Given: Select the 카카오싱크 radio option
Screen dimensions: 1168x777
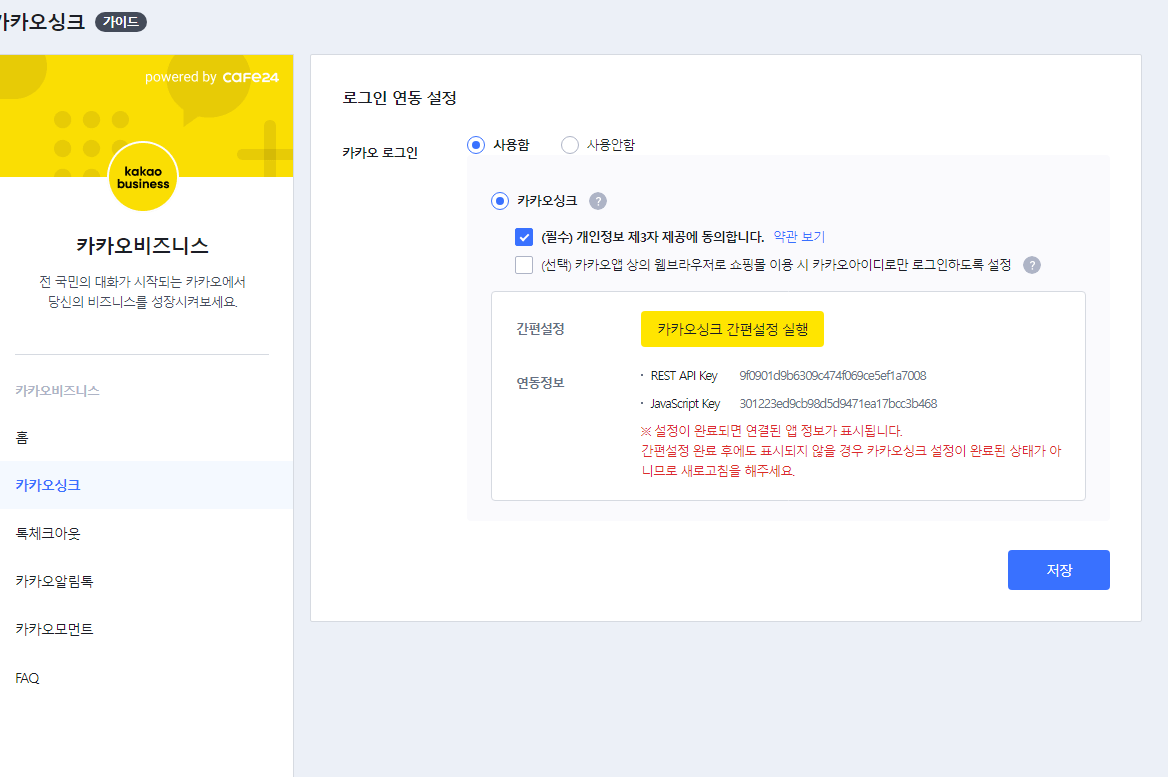Looking at the screenshot, I should tap(500, 201).
